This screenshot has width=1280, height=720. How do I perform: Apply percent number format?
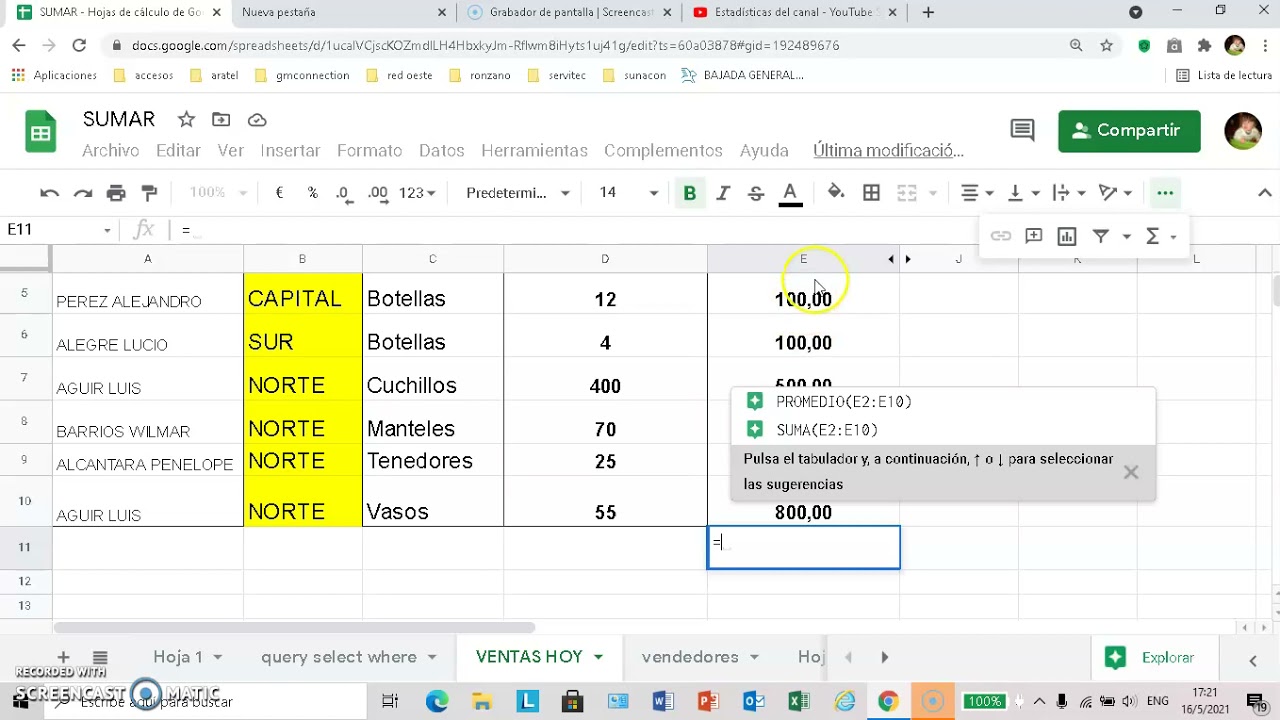312,193
